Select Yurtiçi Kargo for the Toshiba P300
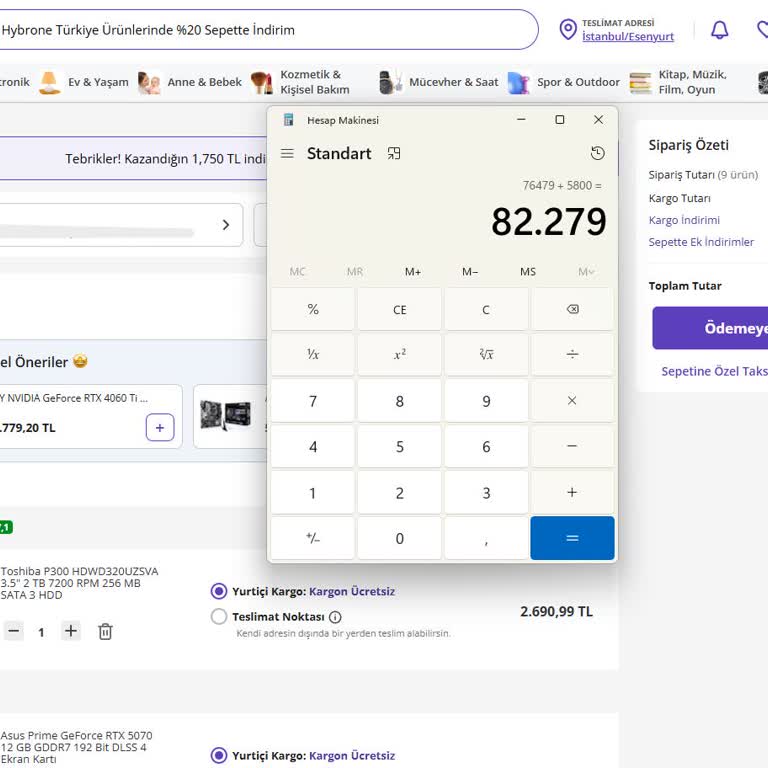The width and height of the screenshot is (768, 768). click(219, 591)
